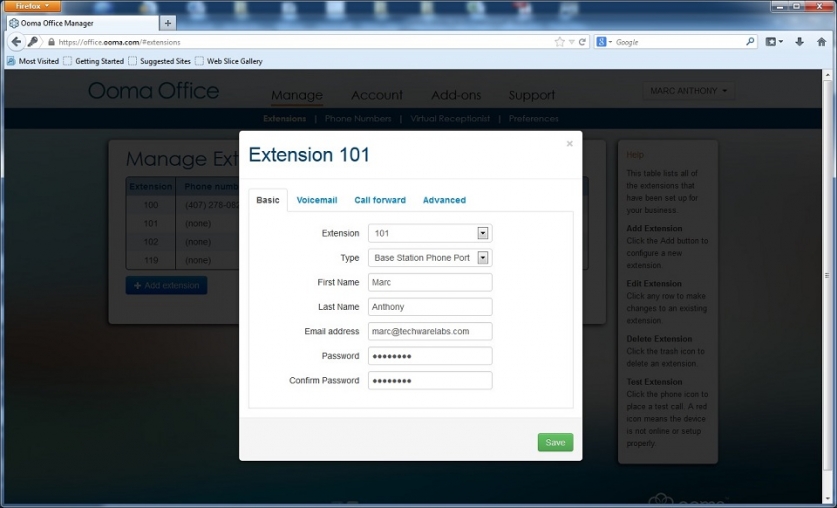Viewport: 837px width, 508px height.
Task: Switch to the Basic tab
Action: (x=268, y=200)
